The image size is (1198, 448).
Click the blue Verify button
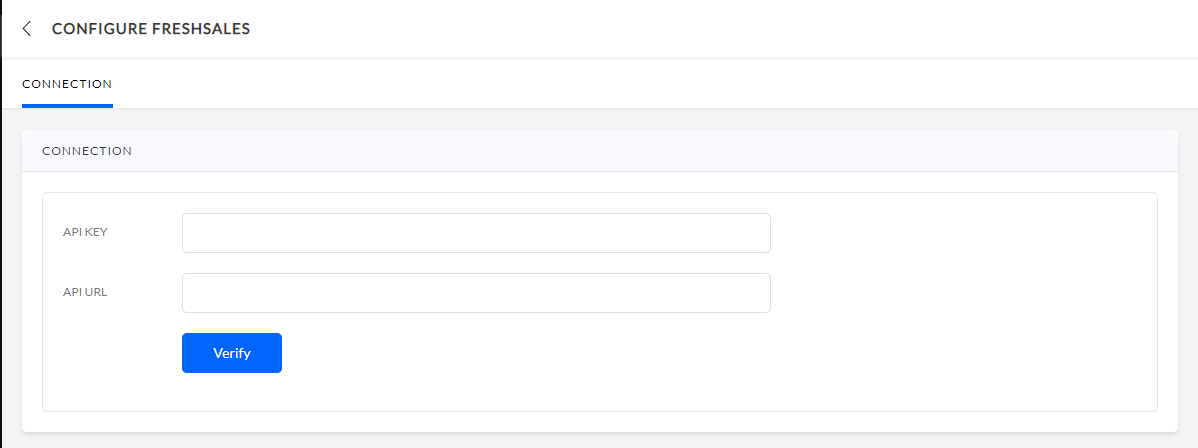232,353
